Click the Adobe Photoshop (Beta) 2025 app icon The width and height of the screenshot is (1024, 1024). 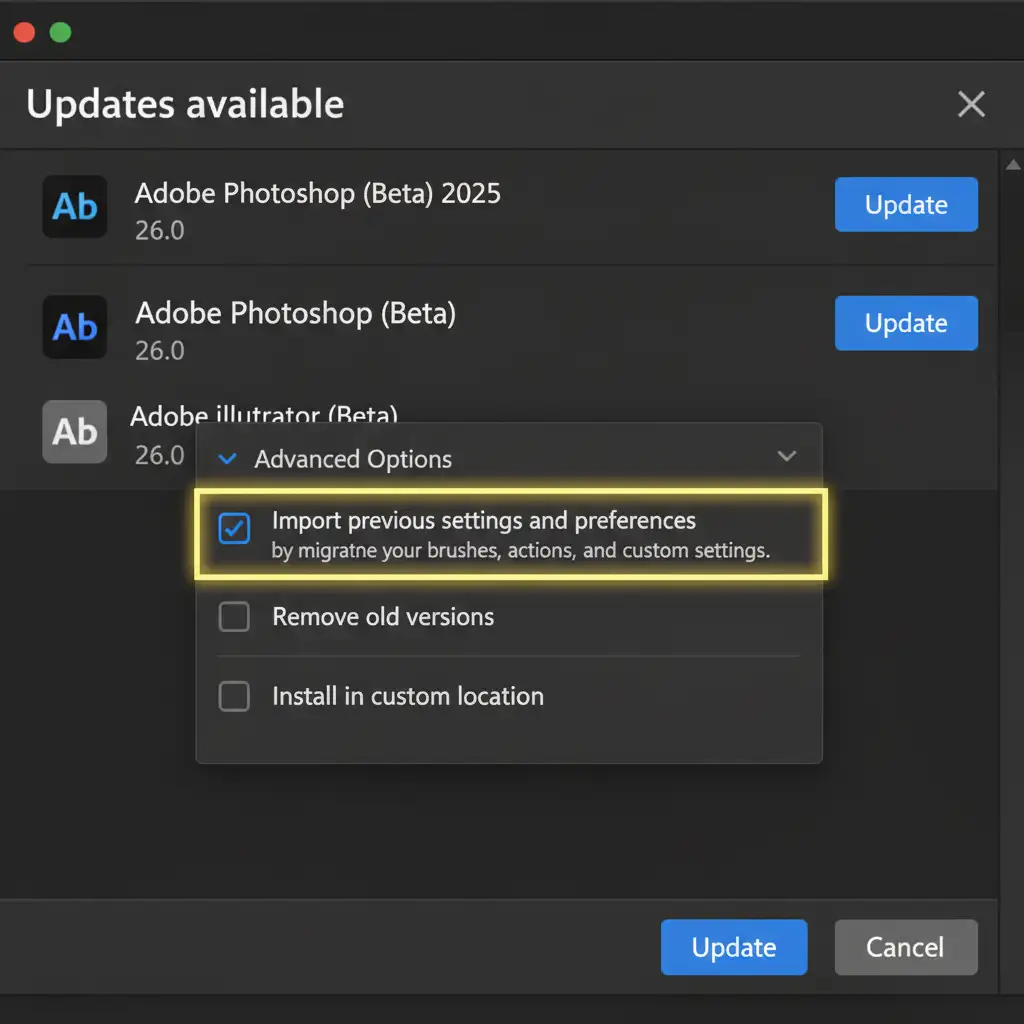[x=75, y=206]
